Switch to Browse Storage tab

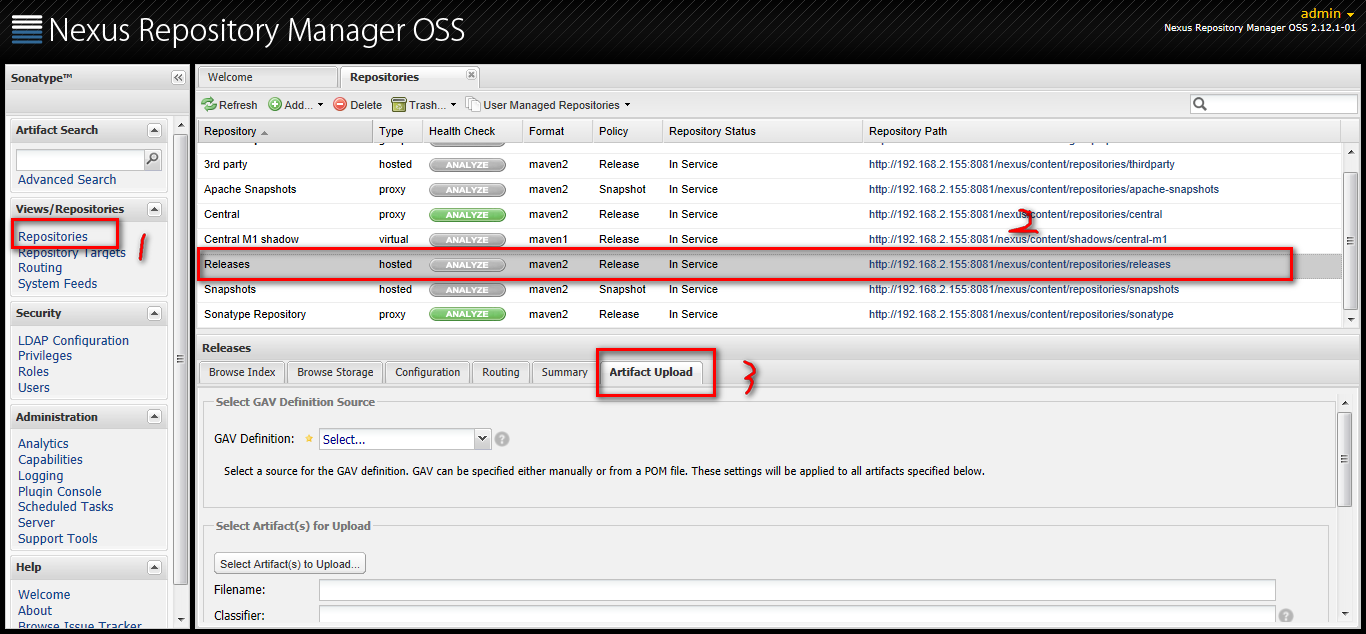click(335, 372)
